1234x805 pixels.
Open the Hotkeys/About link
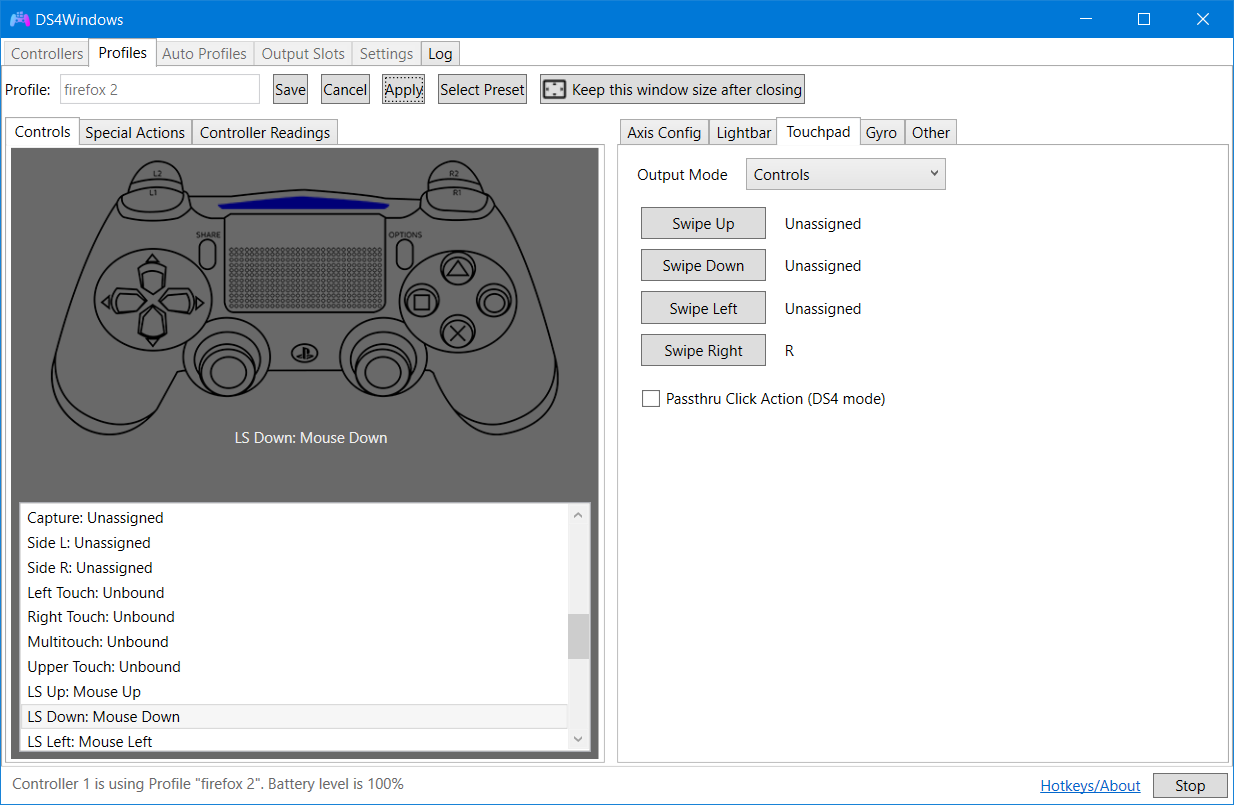coord(1090,786)
